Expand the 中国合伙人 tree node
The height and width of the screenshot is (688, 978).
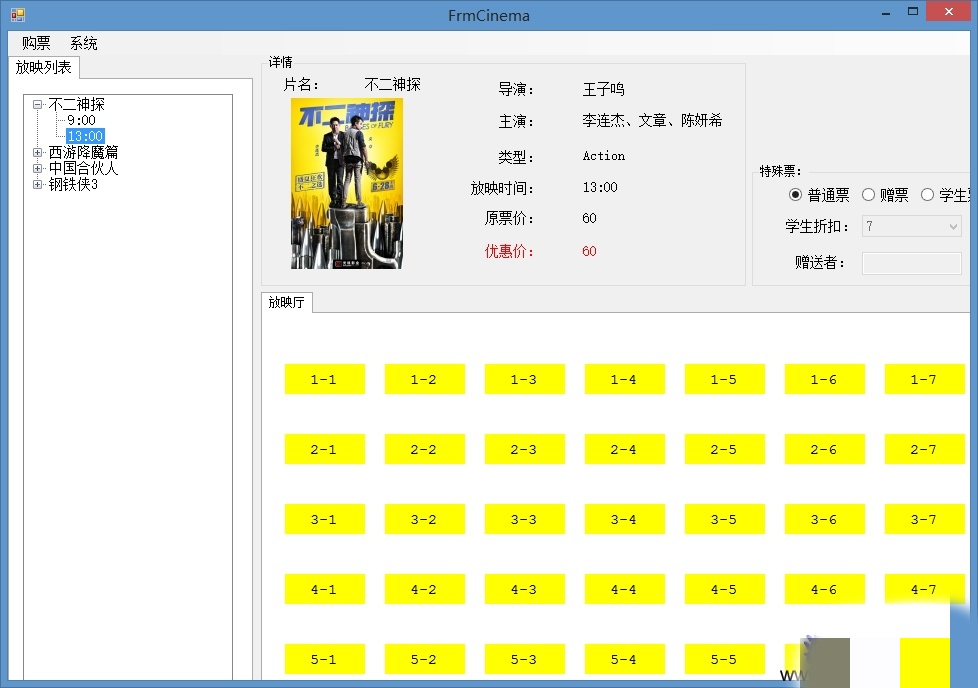click(38, 168)
